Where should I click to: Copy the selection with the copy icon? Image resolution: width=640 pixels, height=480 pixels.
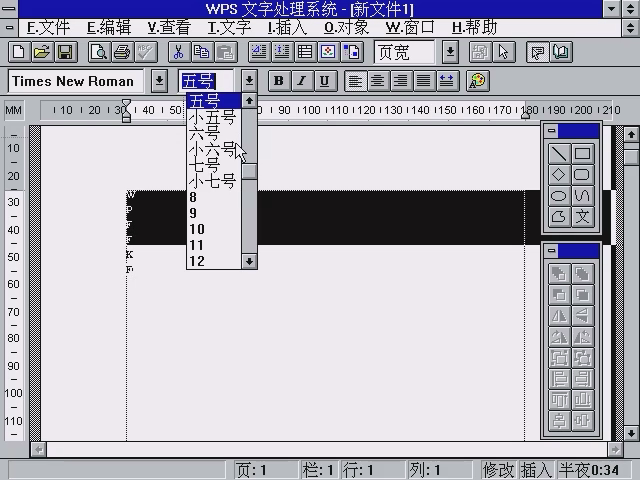202,52
